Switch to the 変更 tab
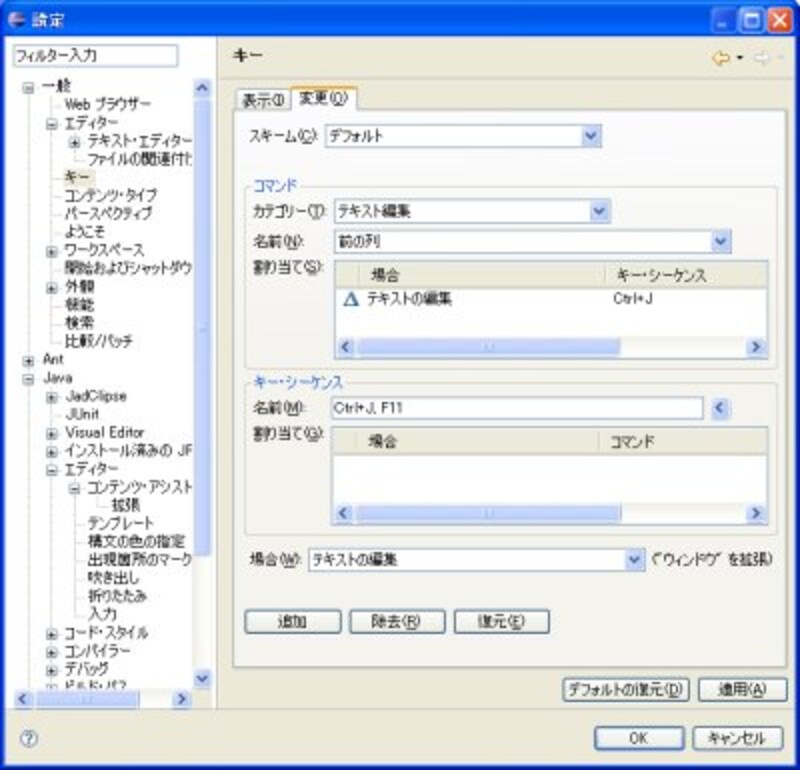The height and width of the screenshot is (770, 800). (x=323, y=100)
